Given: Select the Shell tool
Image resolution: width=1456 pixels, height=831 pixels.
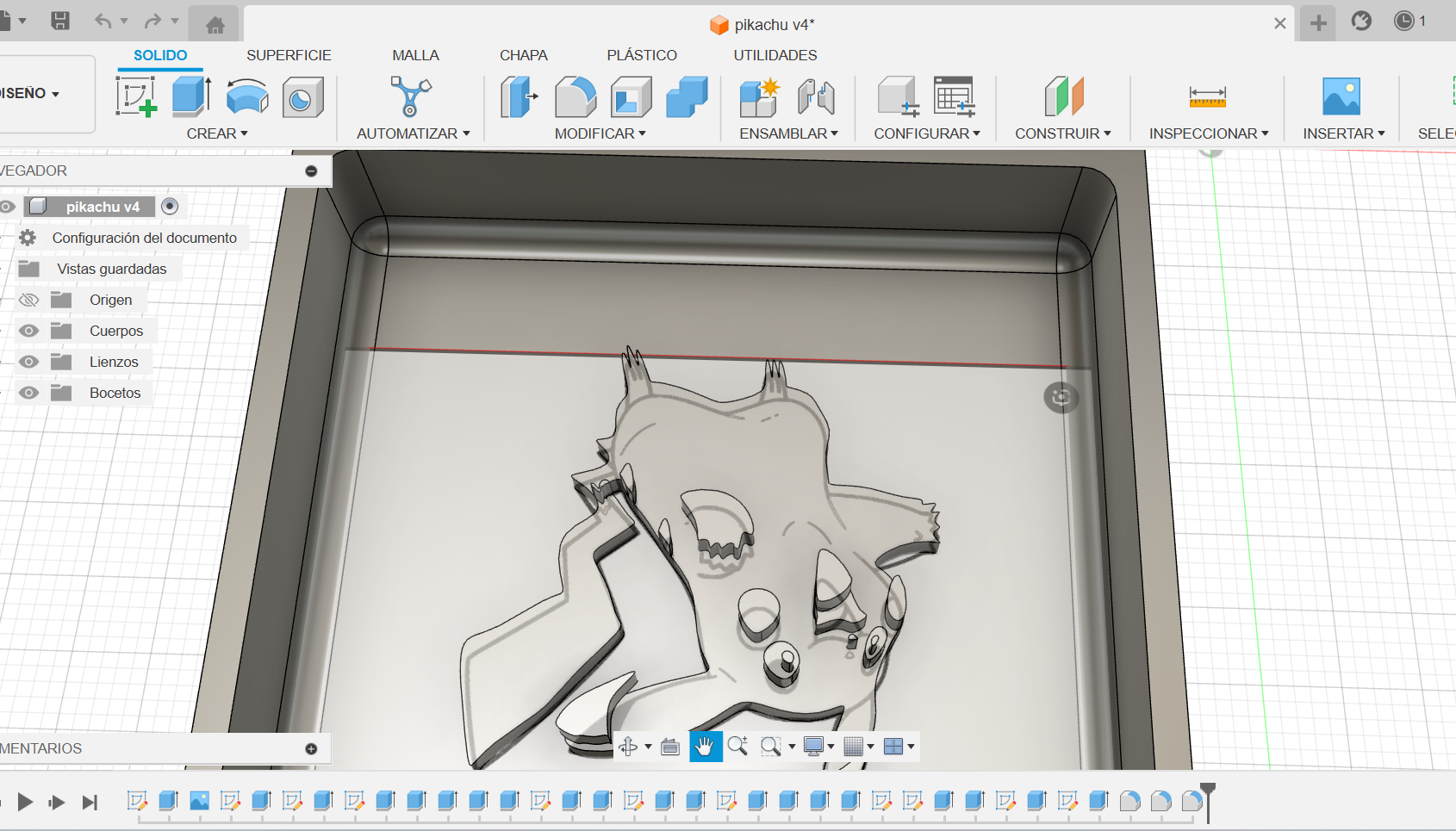Looking at the screenshot, I should pos(632,96).
